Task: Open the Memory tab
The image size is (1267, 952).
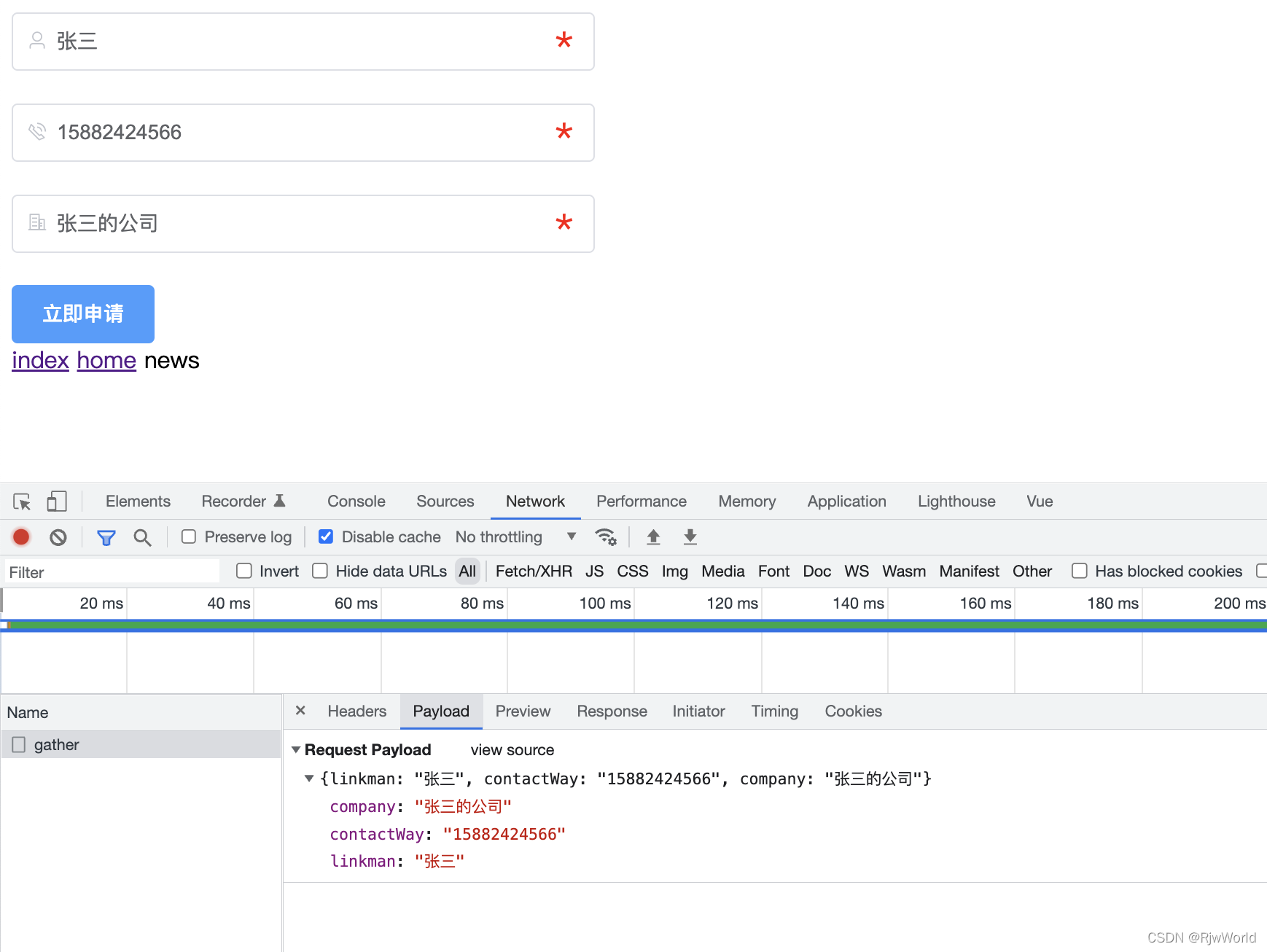Action: [x=747, y=502]
